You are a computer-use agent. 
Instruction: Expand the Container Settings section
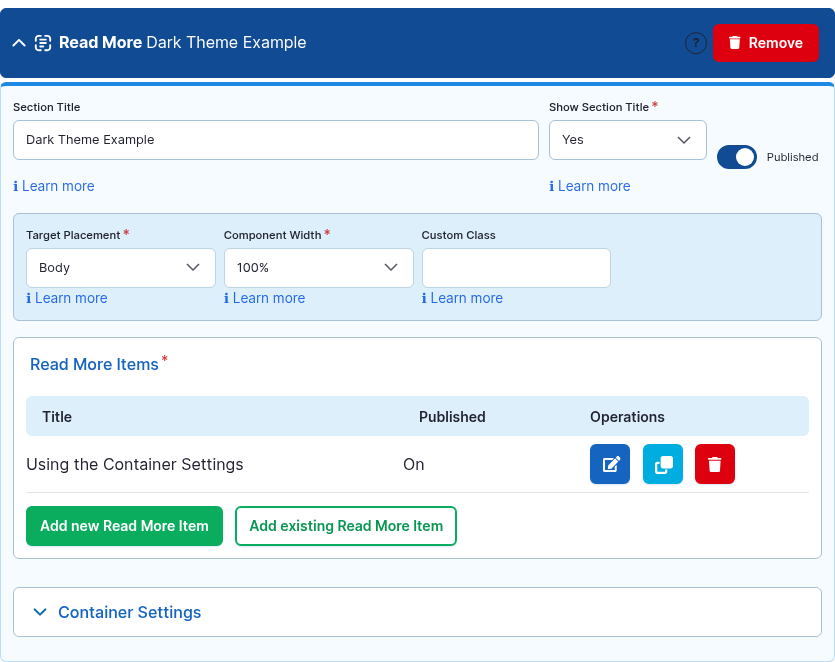click(417, 612)
